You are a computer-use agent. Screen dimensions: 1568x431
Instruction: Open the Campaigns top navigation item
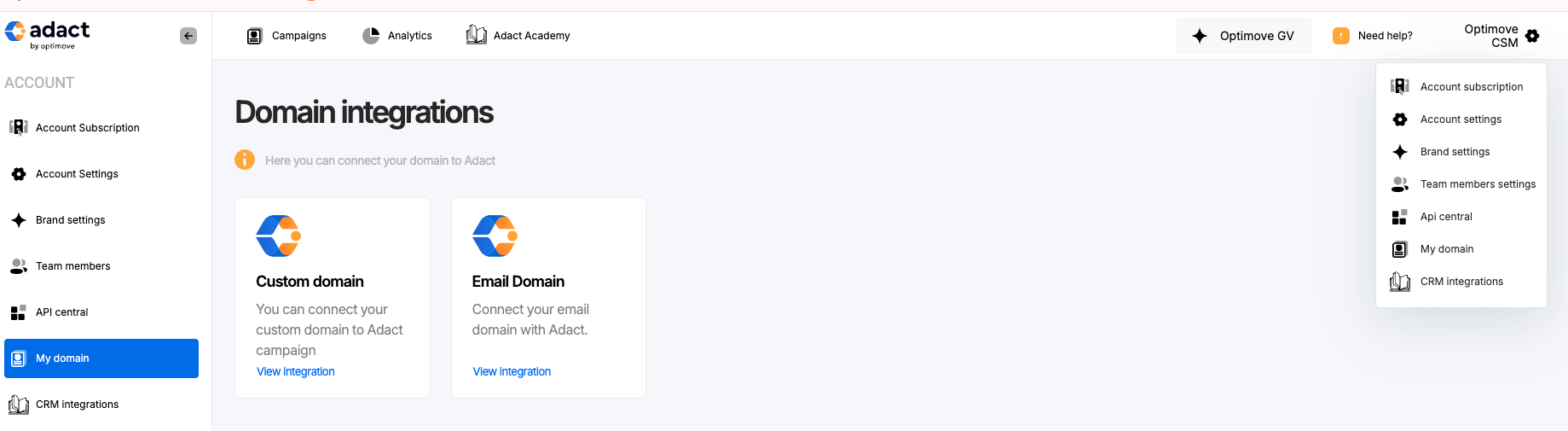pyautogui.click(x=286, y=36)
